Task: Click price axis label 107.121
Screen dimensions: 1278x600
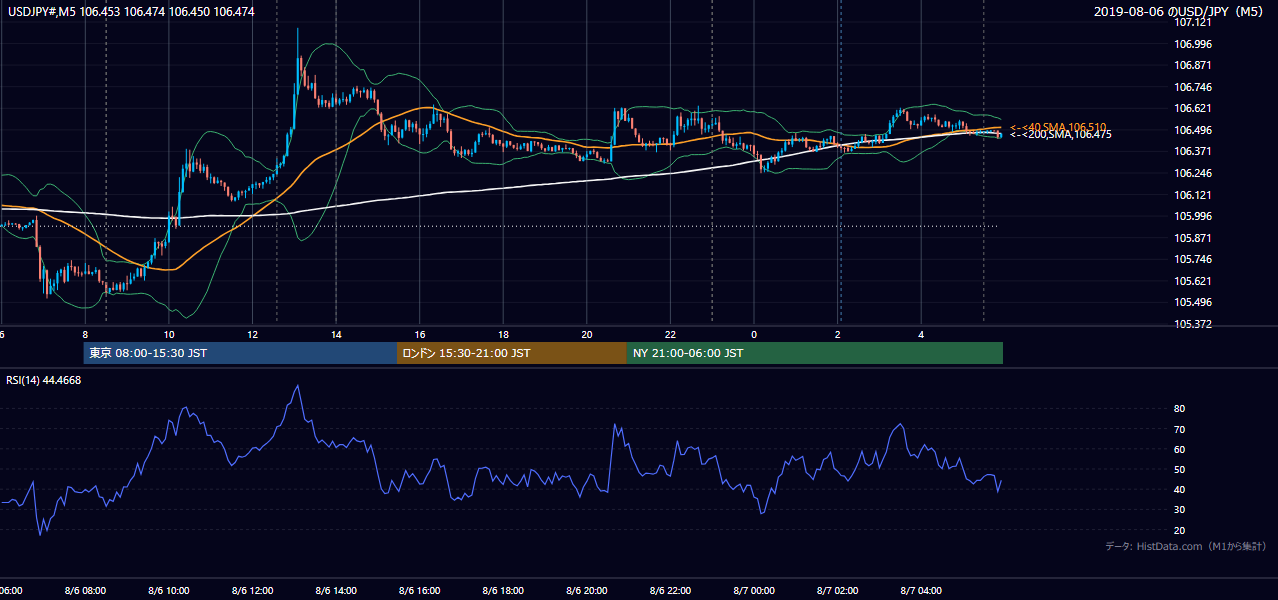Action: pyautogui.click(x=1194, y=22)
